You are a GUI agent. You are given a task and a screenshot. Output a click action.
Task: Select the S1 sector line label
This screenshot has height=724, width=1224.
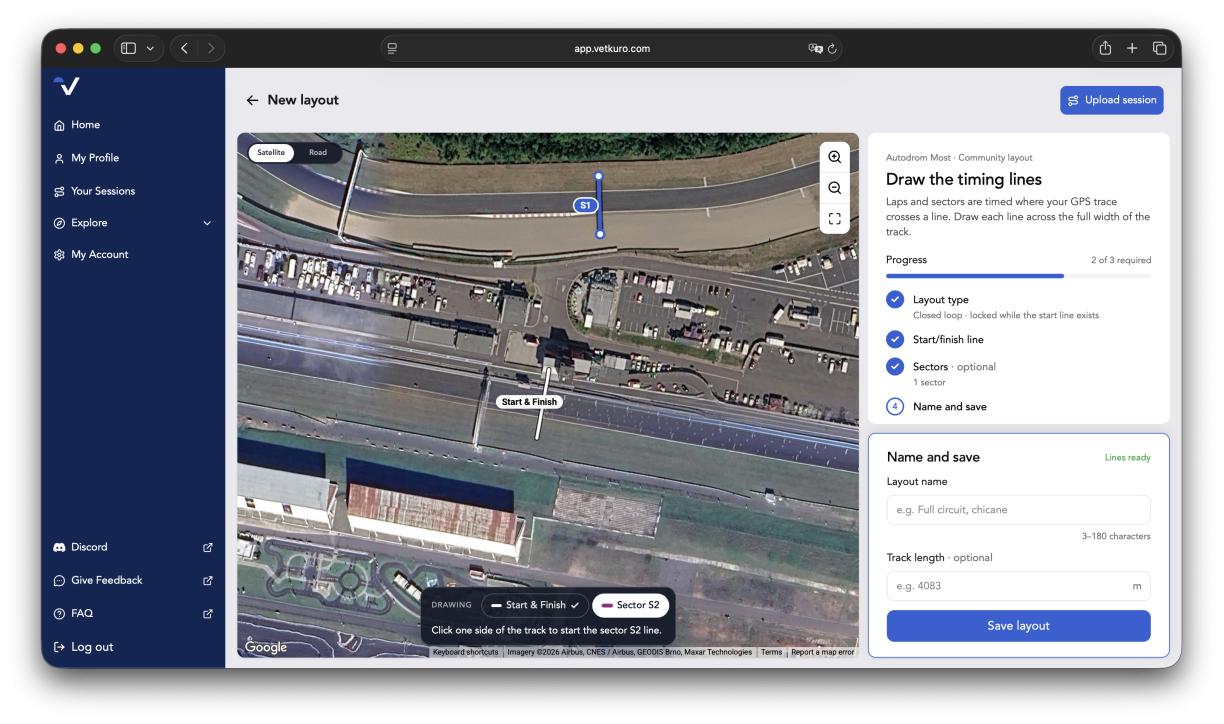point(586,205)
